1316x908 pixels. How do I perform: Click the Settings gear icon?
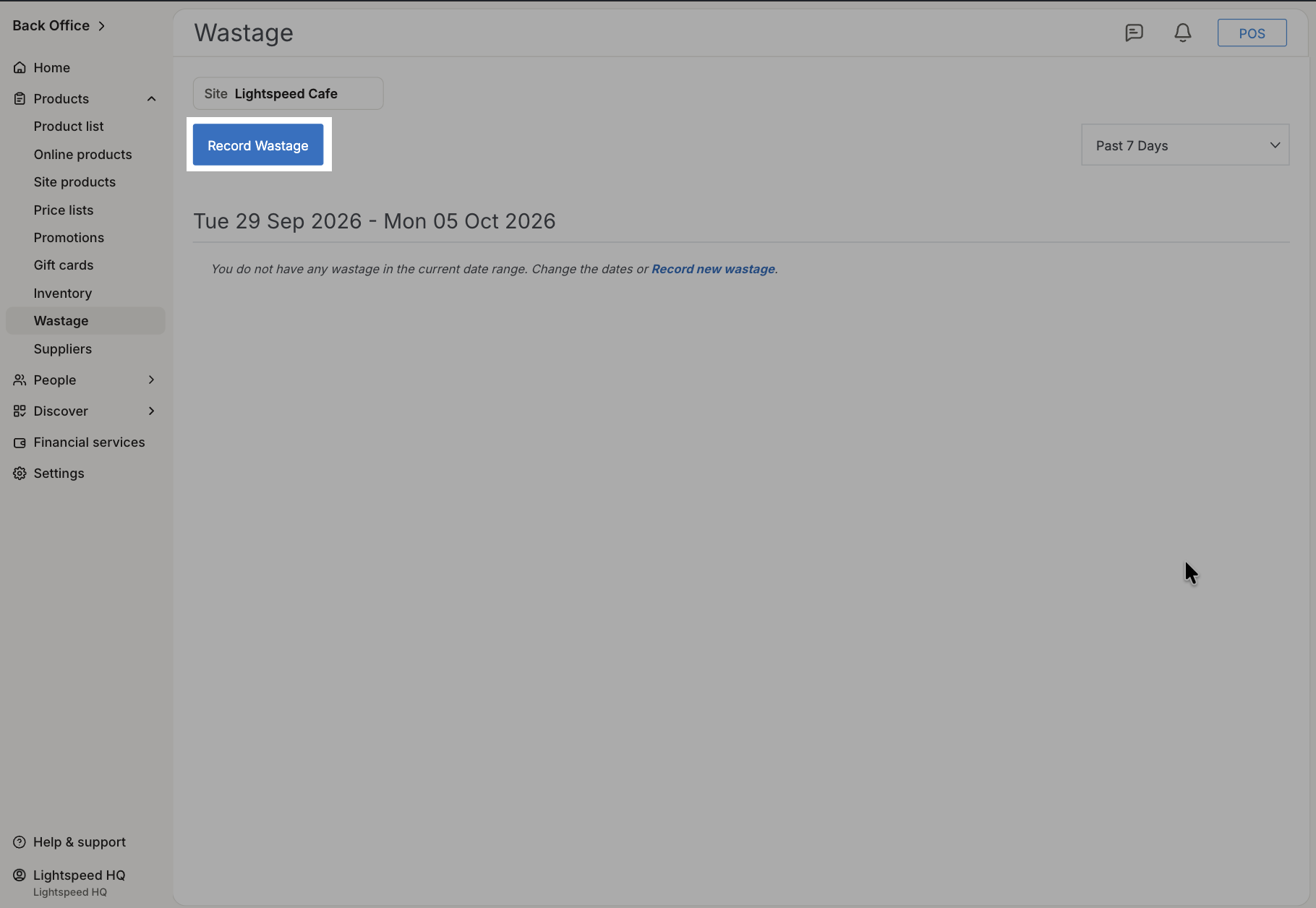pos(20,473)
